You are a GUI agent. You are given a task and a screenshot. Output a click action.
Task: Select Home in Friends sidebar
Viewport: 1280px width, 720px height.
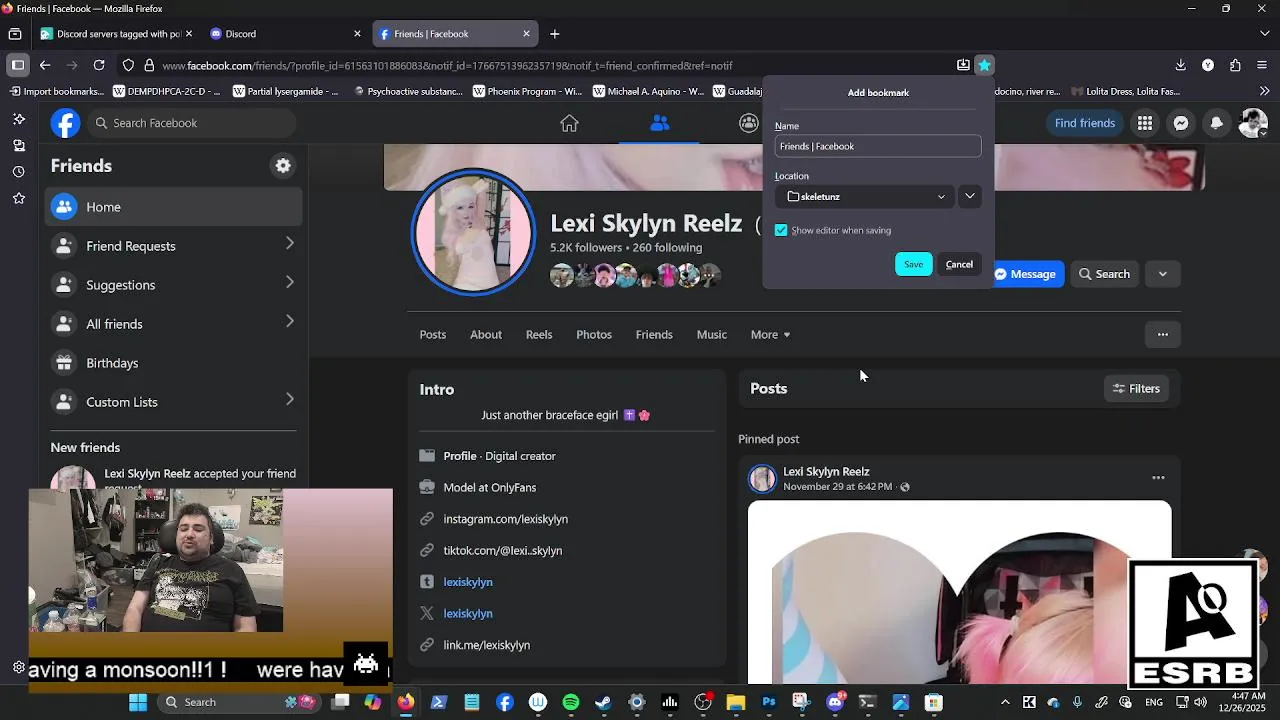(174, 207)
